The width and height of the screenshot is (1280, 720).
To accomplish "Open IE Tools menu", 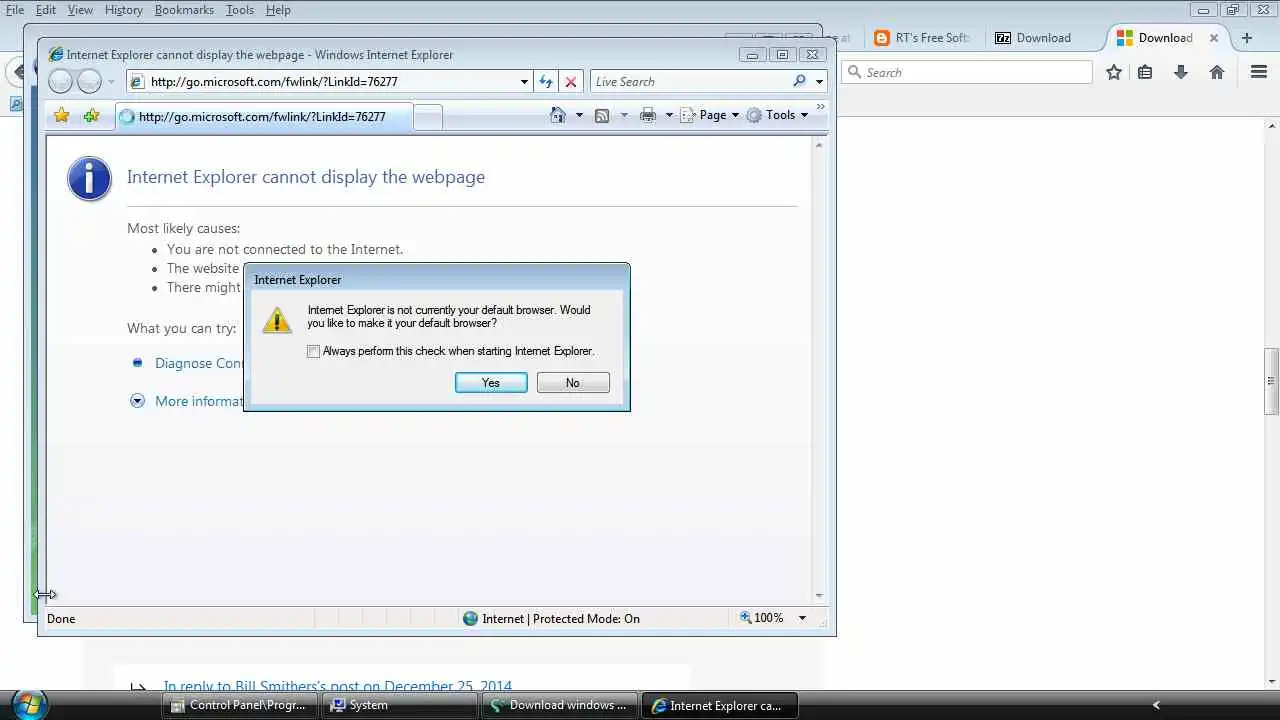I will (x=778, y=115).
